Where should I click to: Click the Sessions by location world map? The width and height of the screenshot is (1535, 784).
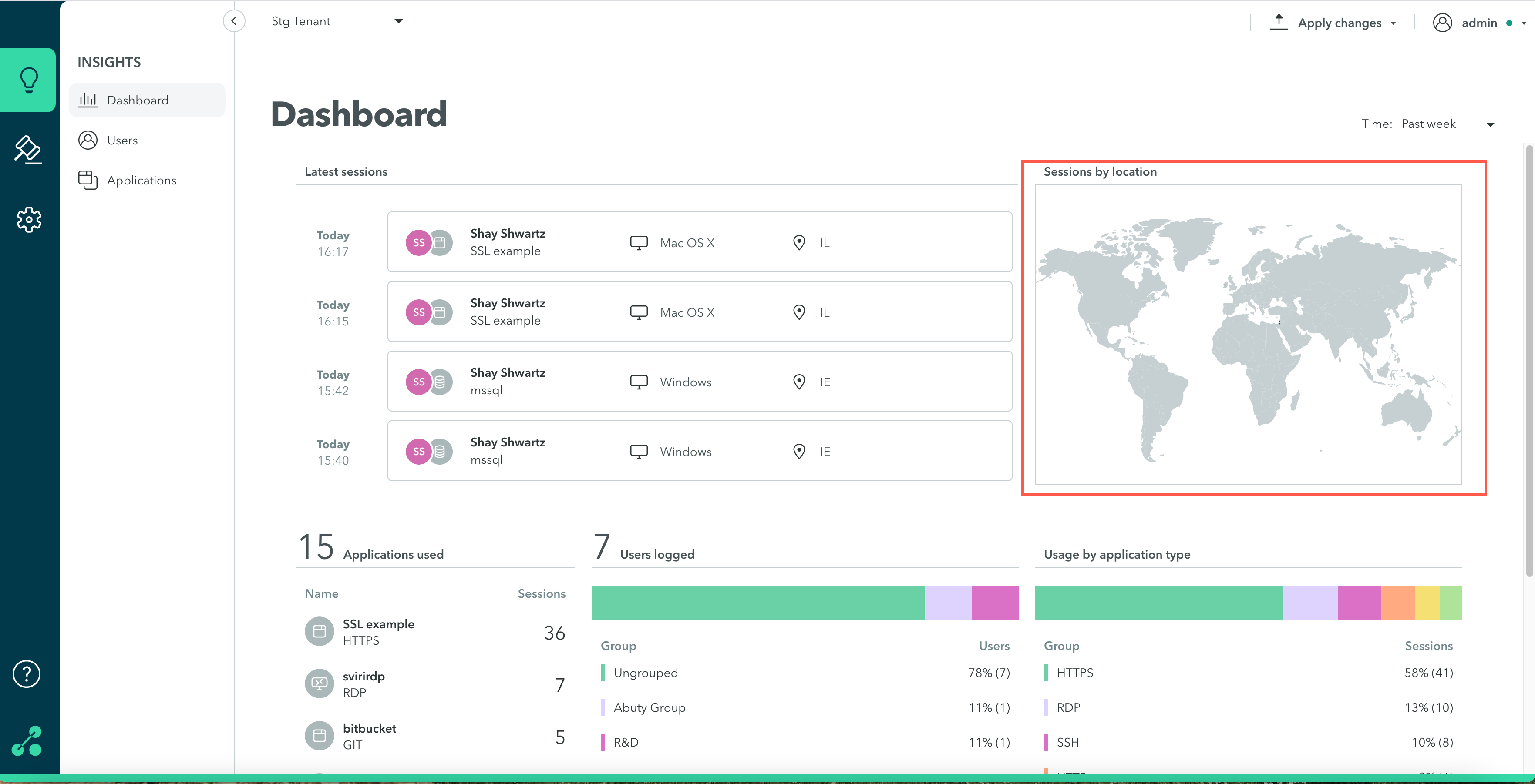point(1248,334)
